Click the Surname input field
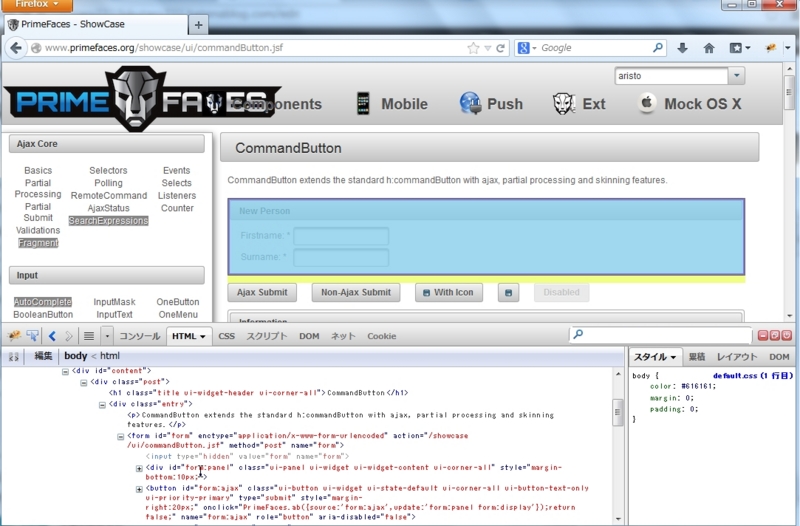Screen dimensions: 800x526 coord(341,258)
